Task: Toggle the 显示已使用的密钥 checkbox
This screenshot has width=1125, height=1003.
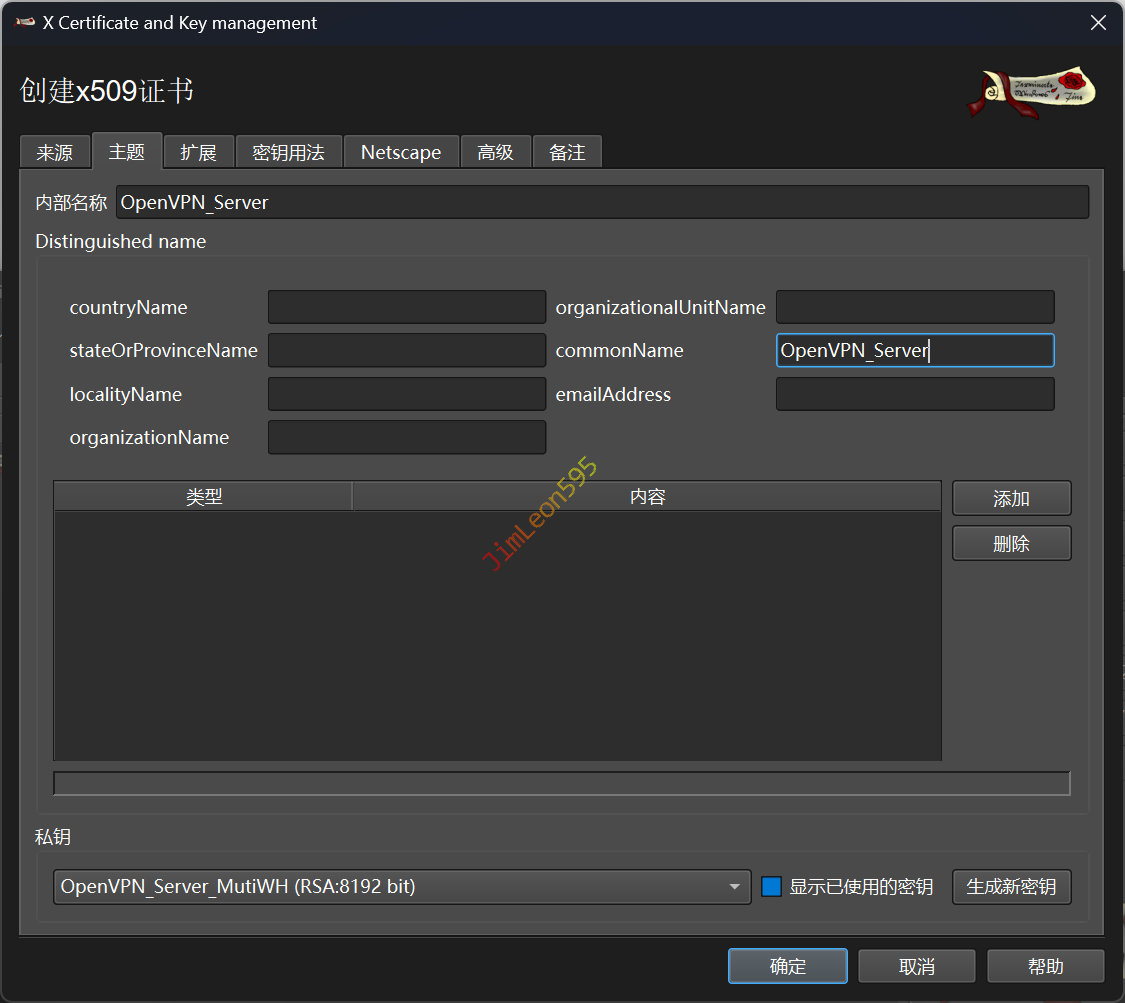Action: coord(771,887)
